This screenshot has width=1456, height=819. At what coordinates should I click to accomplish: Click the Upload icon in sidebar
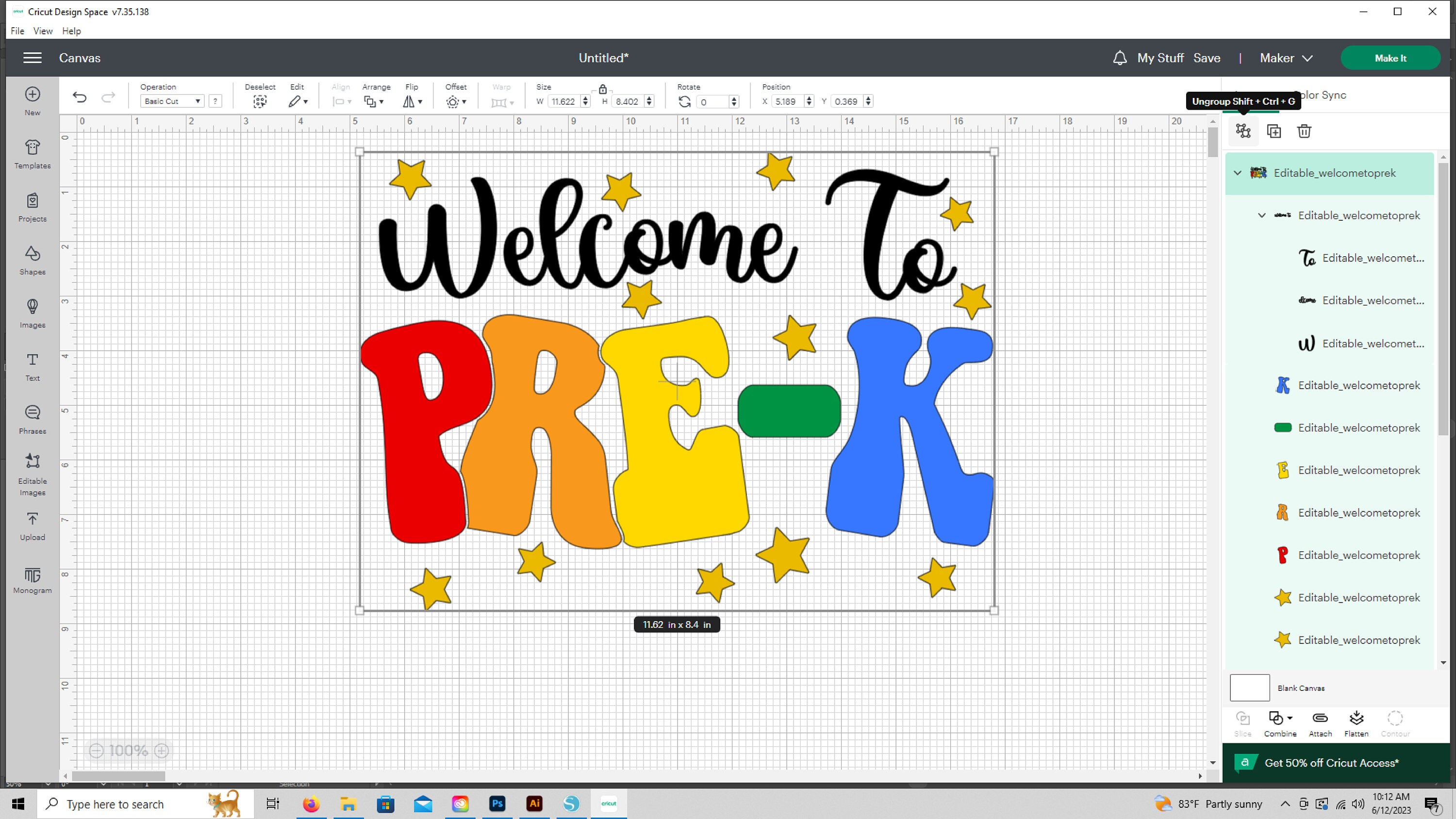(32, 526)
